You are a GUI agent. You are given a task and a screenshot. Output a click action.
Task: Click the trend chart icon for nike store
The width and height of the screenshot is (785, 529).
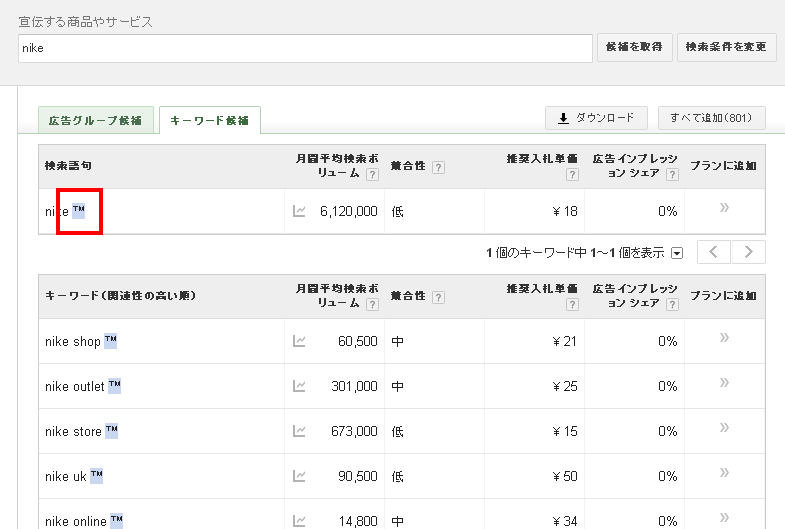tap(299, 431)
